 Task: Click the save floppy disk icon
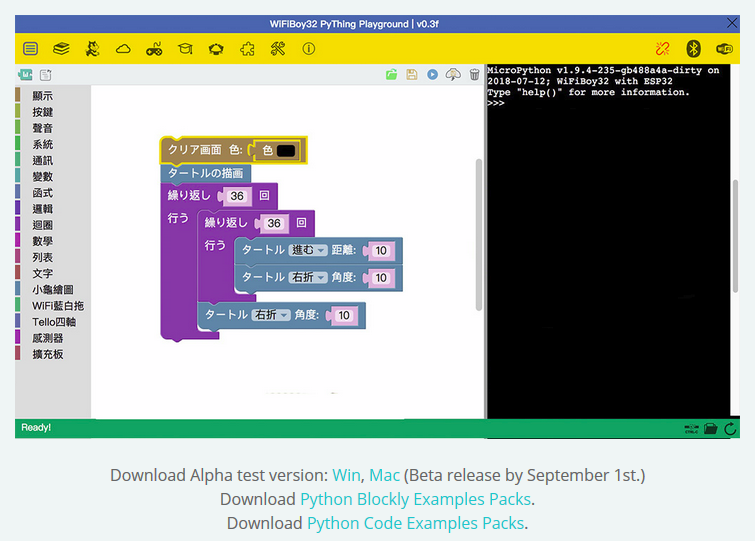tap(412, 75)
